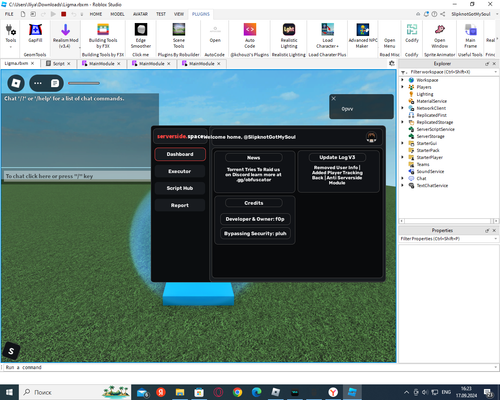The image size is (500, 400).
Task: Create a new file from quick toolbar
Action: tap(23, 14)
